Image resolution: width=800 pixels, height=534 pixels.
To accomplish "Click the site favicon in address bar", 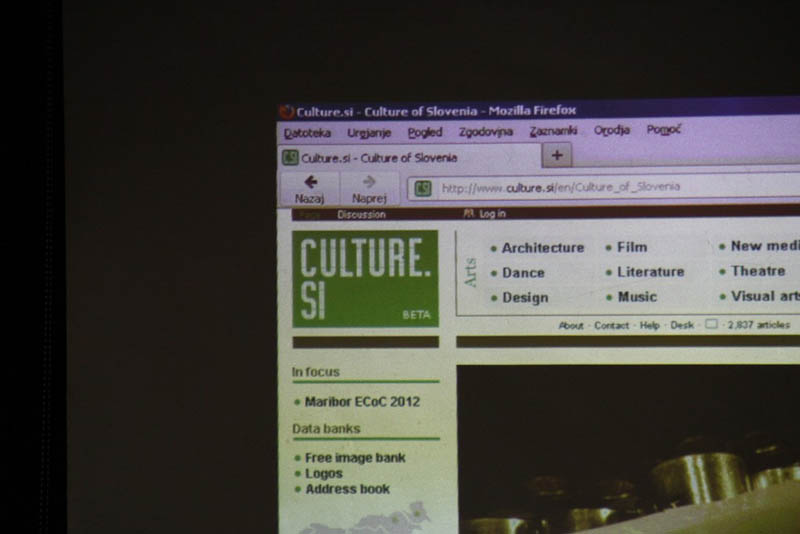I will point(422,188).
